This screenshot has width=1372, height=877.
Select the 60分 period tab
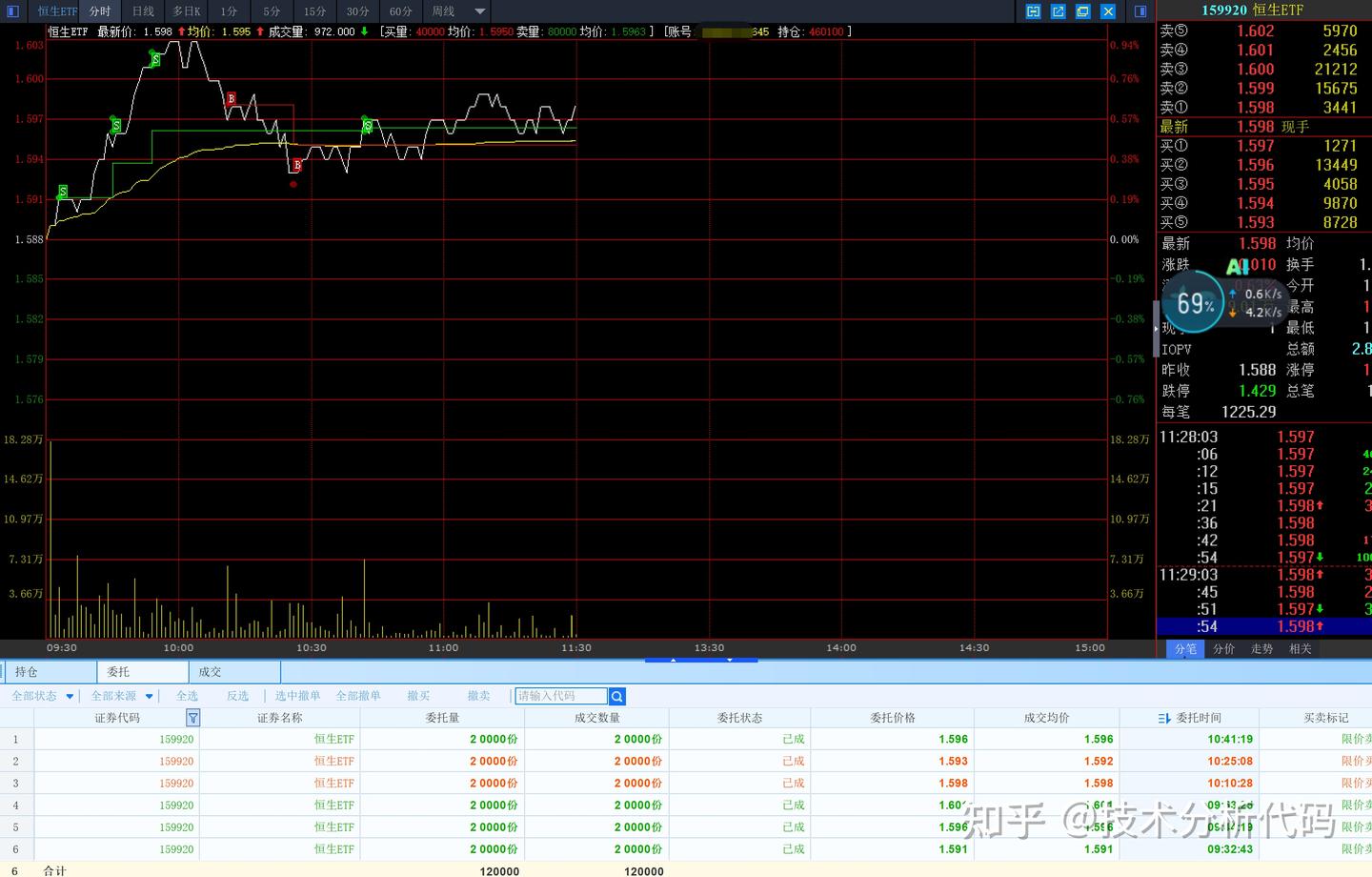pyautogui.click(x=401, y=11)
